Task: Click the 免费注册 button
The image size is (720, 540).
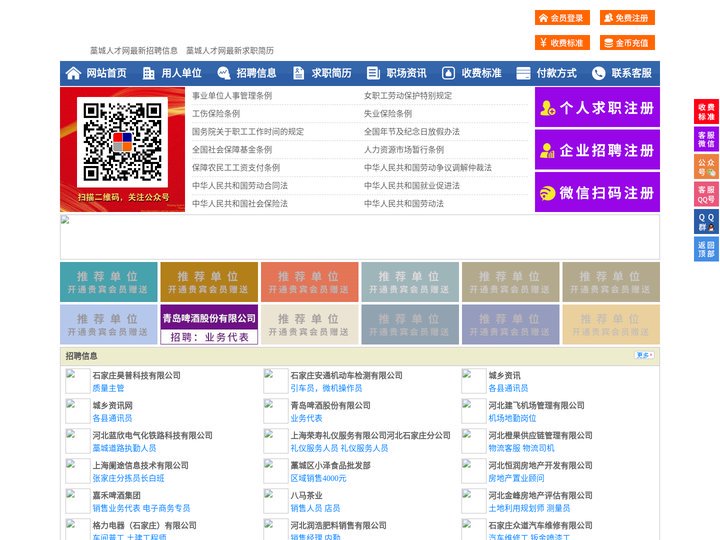Action: [x=627, y=18]
